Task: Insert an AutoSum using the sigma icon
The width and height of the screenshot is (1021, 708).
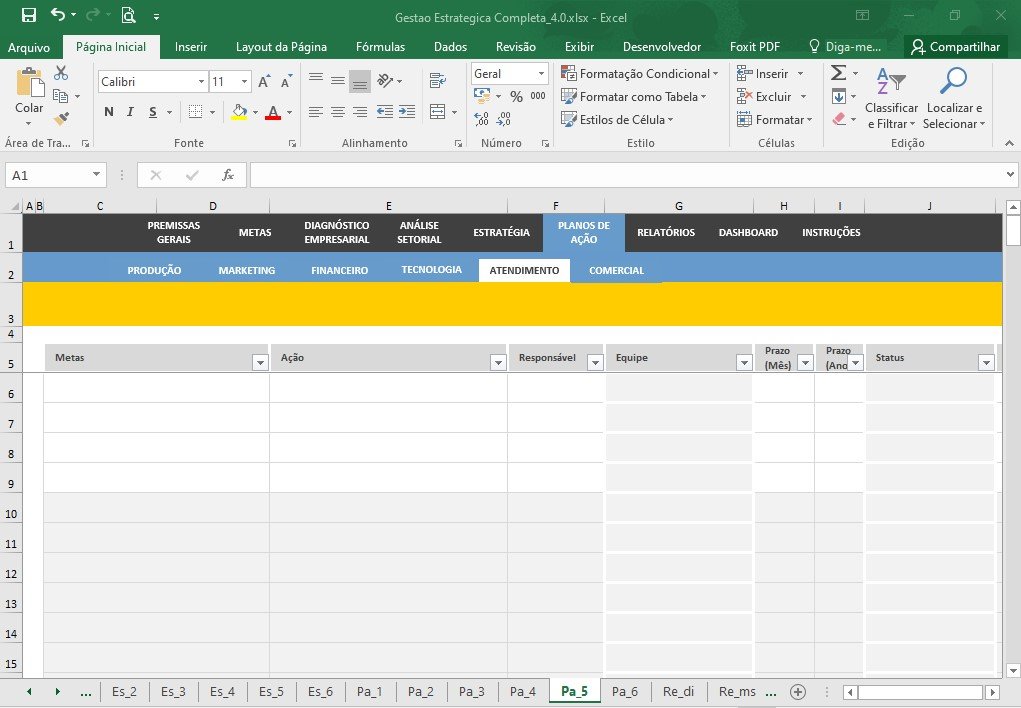Action: 839,72
